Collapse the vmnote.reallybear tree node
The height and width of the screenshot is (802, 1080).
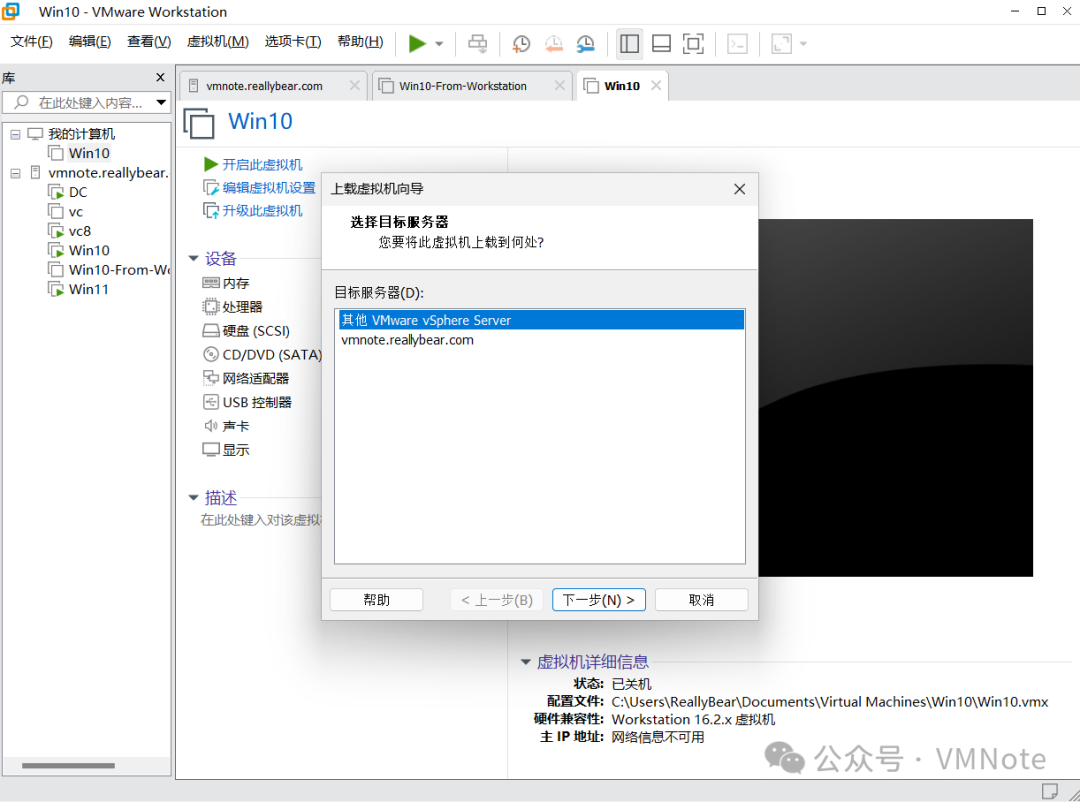15,173
